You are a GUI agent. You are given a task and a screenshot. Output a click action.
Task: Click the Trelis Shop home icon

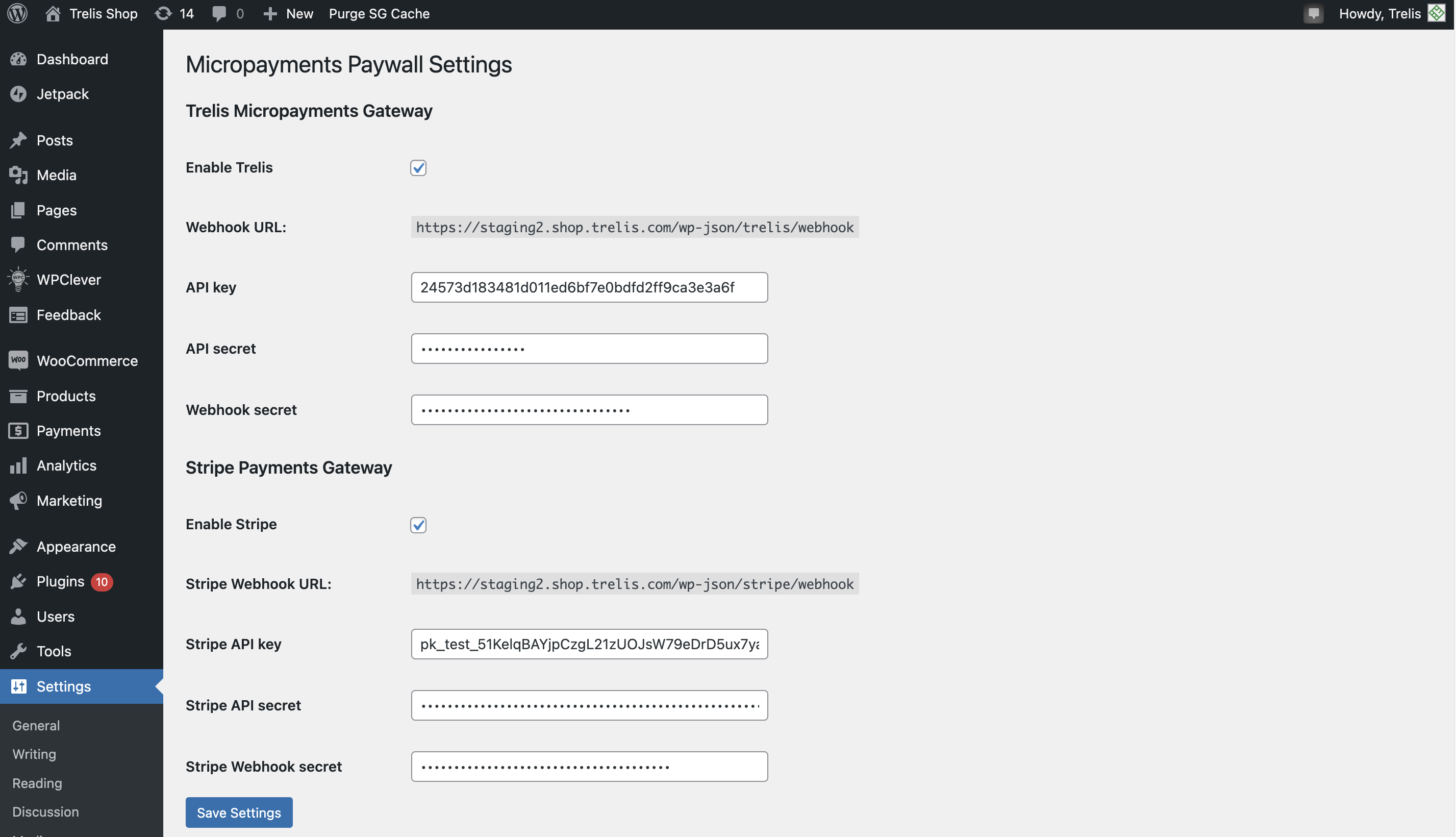pyautogui.click(x=52, y=14)
